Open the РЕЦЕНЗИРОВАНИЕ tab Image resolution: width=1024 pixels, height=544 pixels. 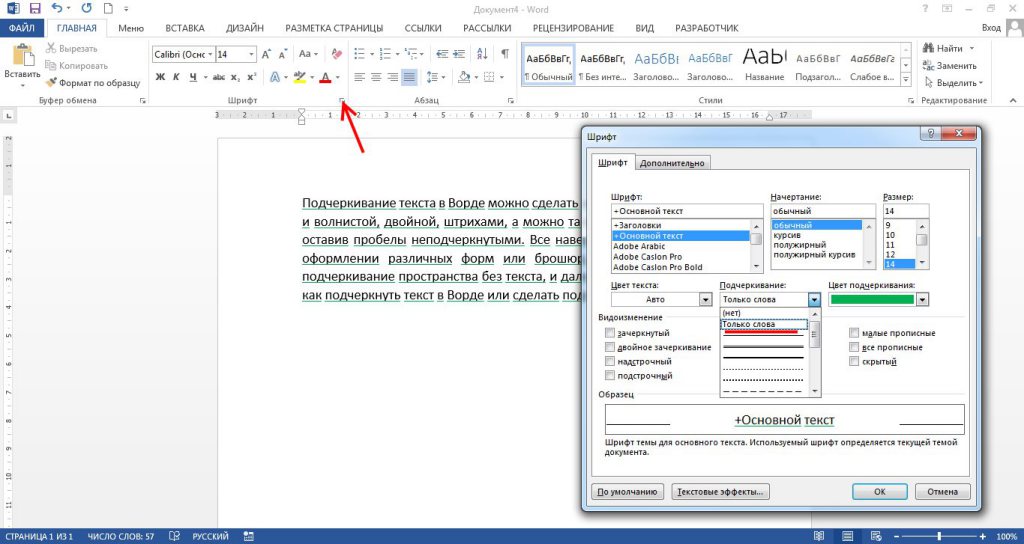(x=573, y=28)
